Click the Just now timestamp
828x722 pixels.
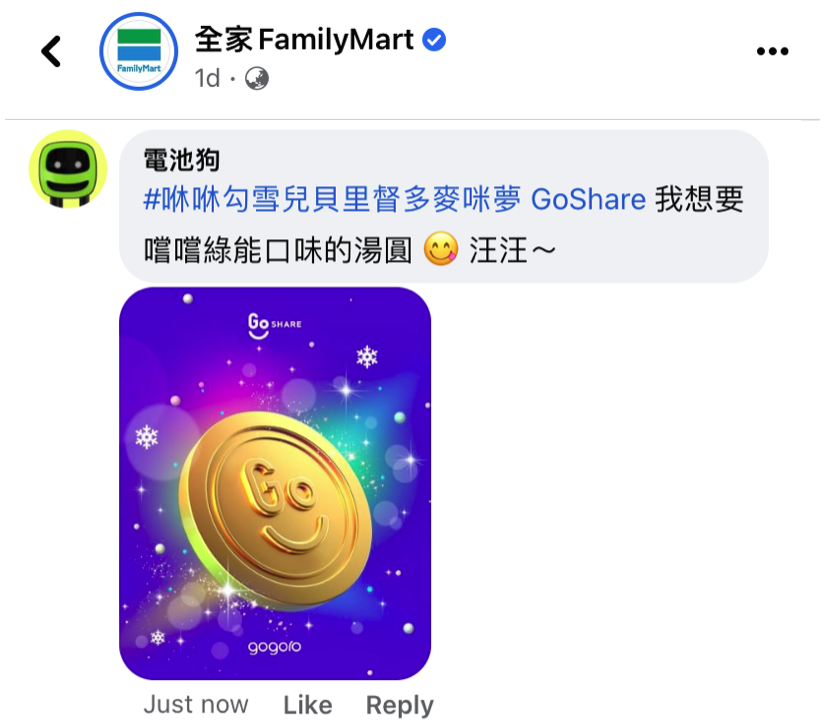pyautogui.click(x=196, y=705)
